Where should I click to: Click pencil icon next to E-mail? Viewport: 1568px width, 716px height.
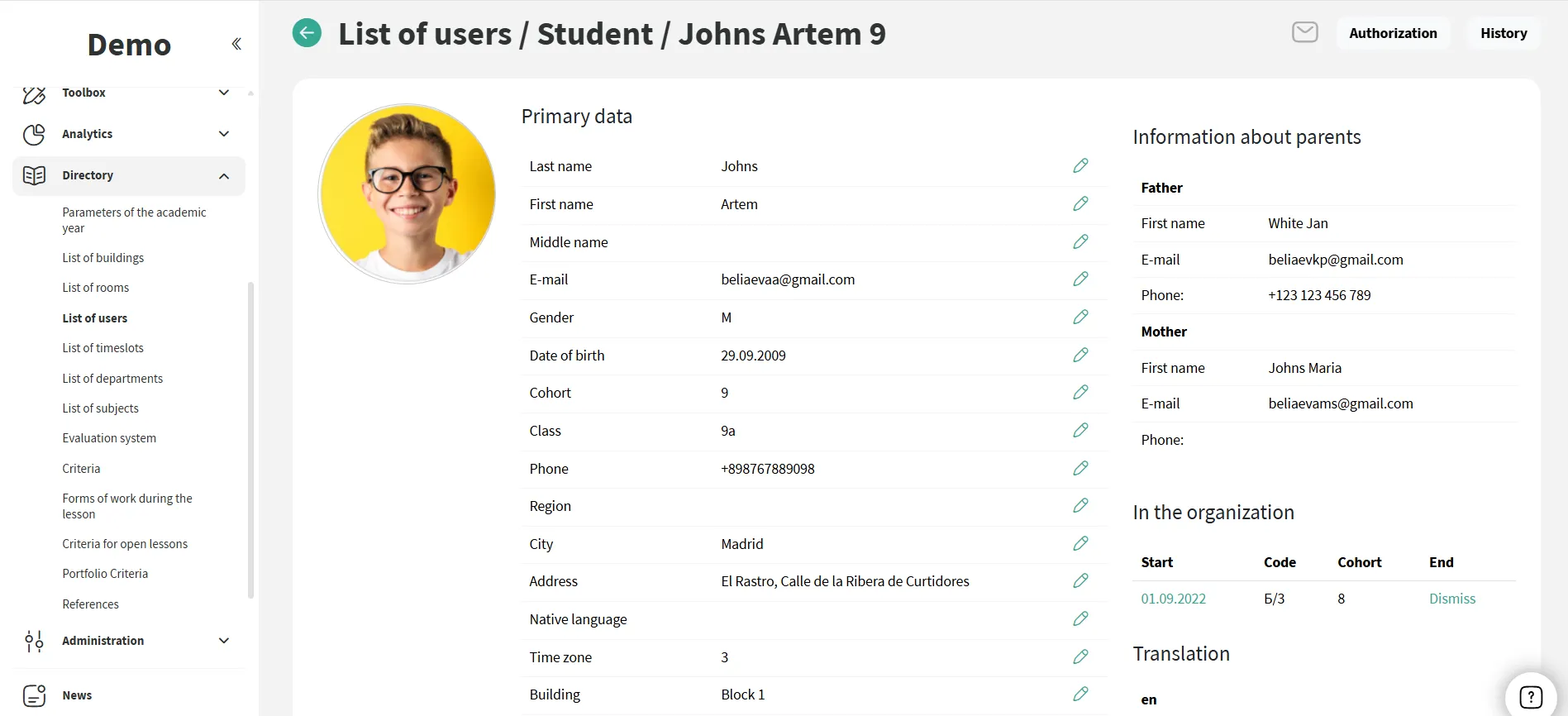coord(1079,279)
